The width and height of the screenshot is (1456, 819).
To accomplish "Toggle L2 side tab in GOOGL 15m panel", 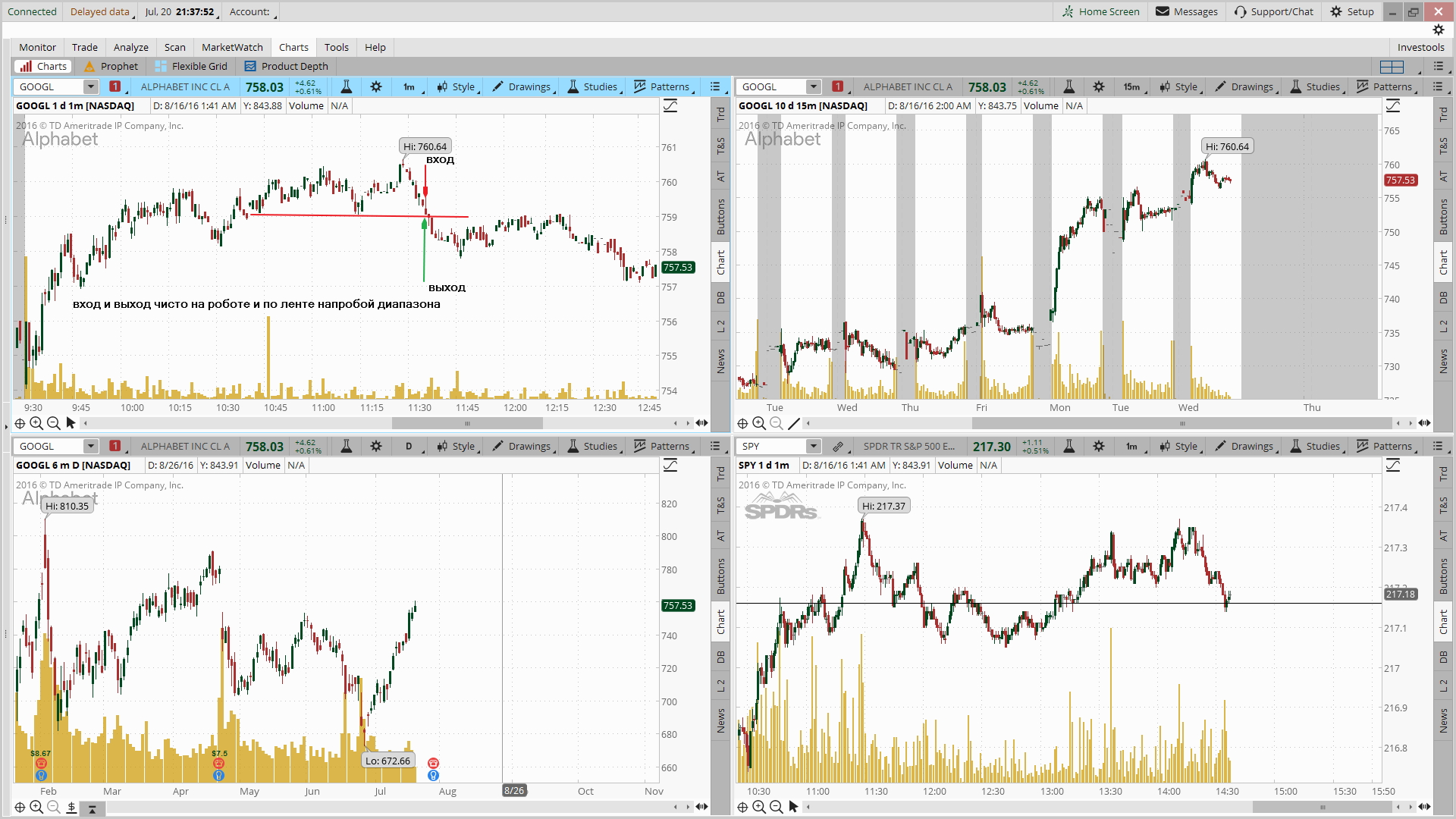I will (x=1443, y=326).
